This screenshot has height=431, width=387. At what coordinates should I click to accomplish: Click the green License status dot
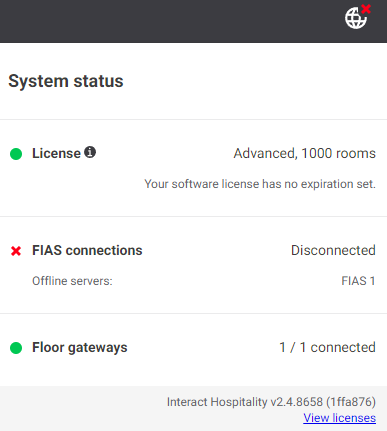pyautogui.click(x=16, y=154)
